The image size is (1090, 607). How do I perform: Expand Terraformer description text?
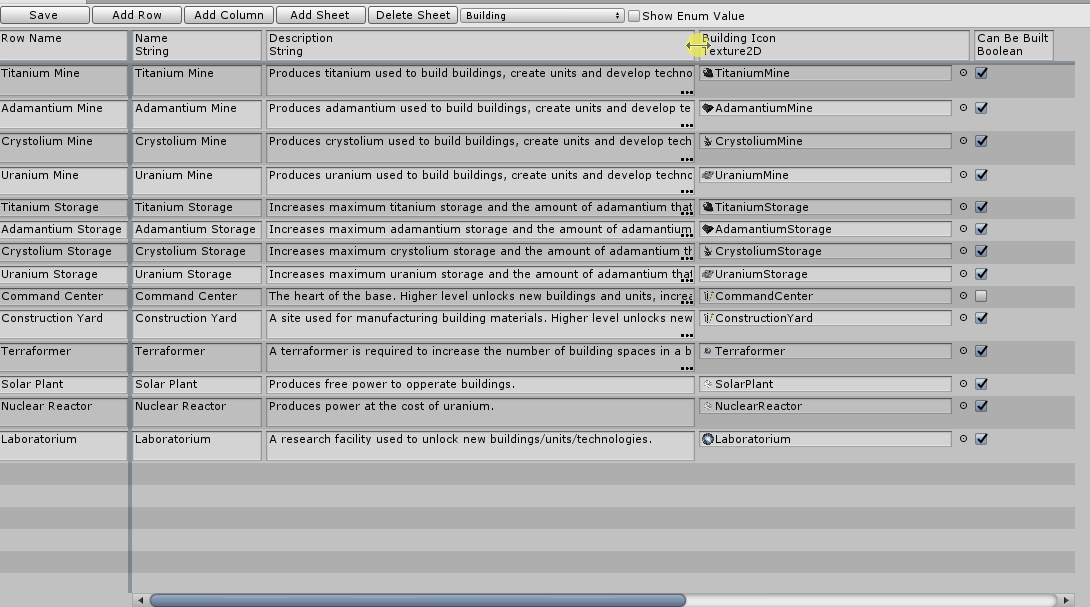(687, 368)
